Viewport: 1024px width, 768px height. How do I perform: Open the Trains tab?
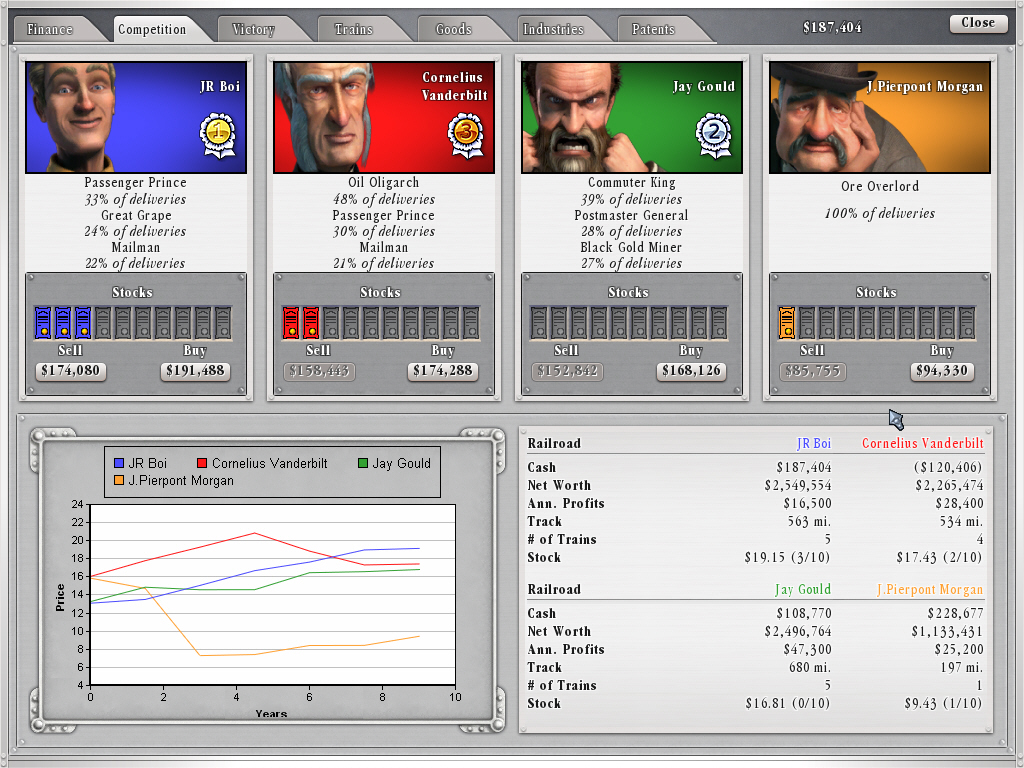353,29
